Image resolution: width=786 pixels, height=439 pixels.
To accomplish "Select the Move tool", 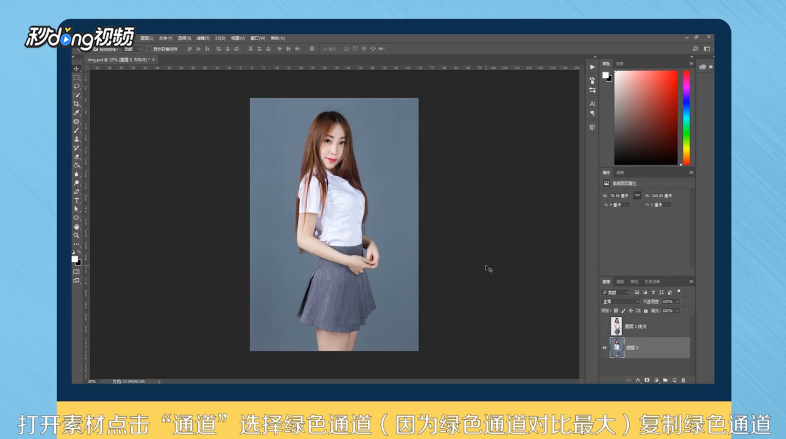I will click(x=77, y=69).
